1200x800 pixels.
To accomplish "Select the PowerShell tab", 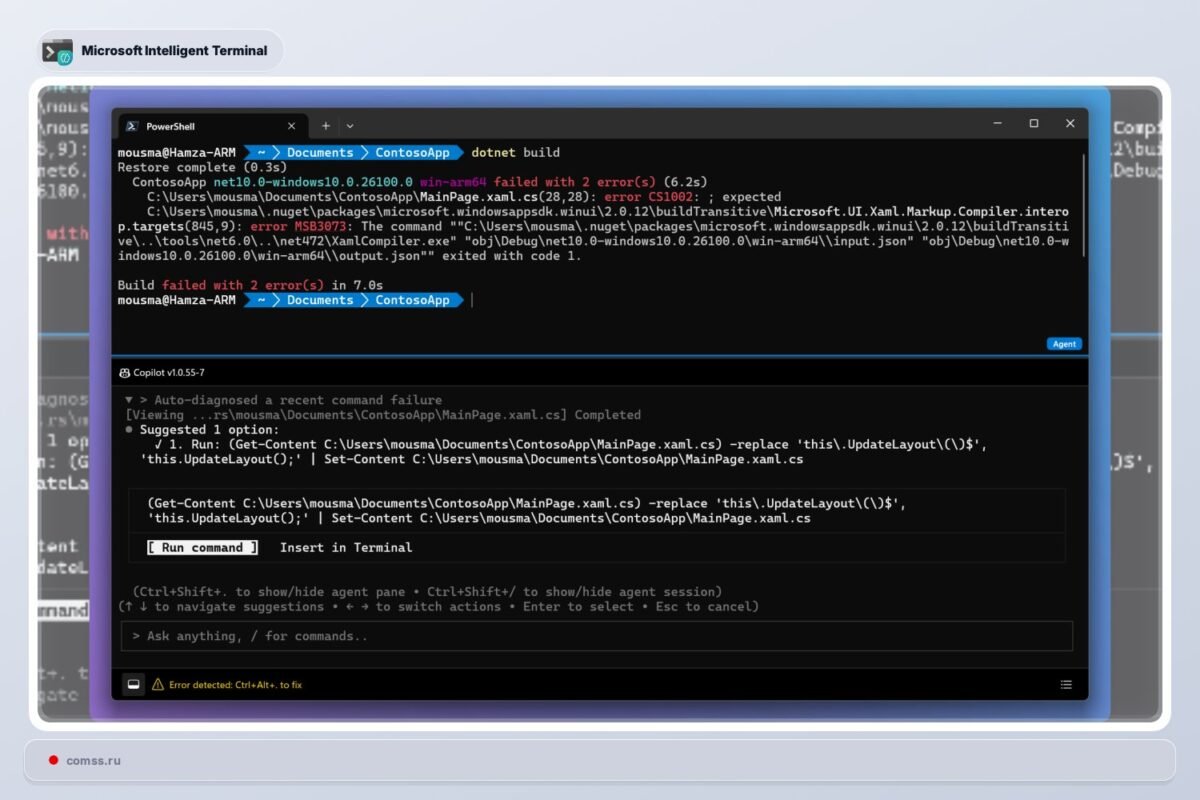I will tap(214, 126).
